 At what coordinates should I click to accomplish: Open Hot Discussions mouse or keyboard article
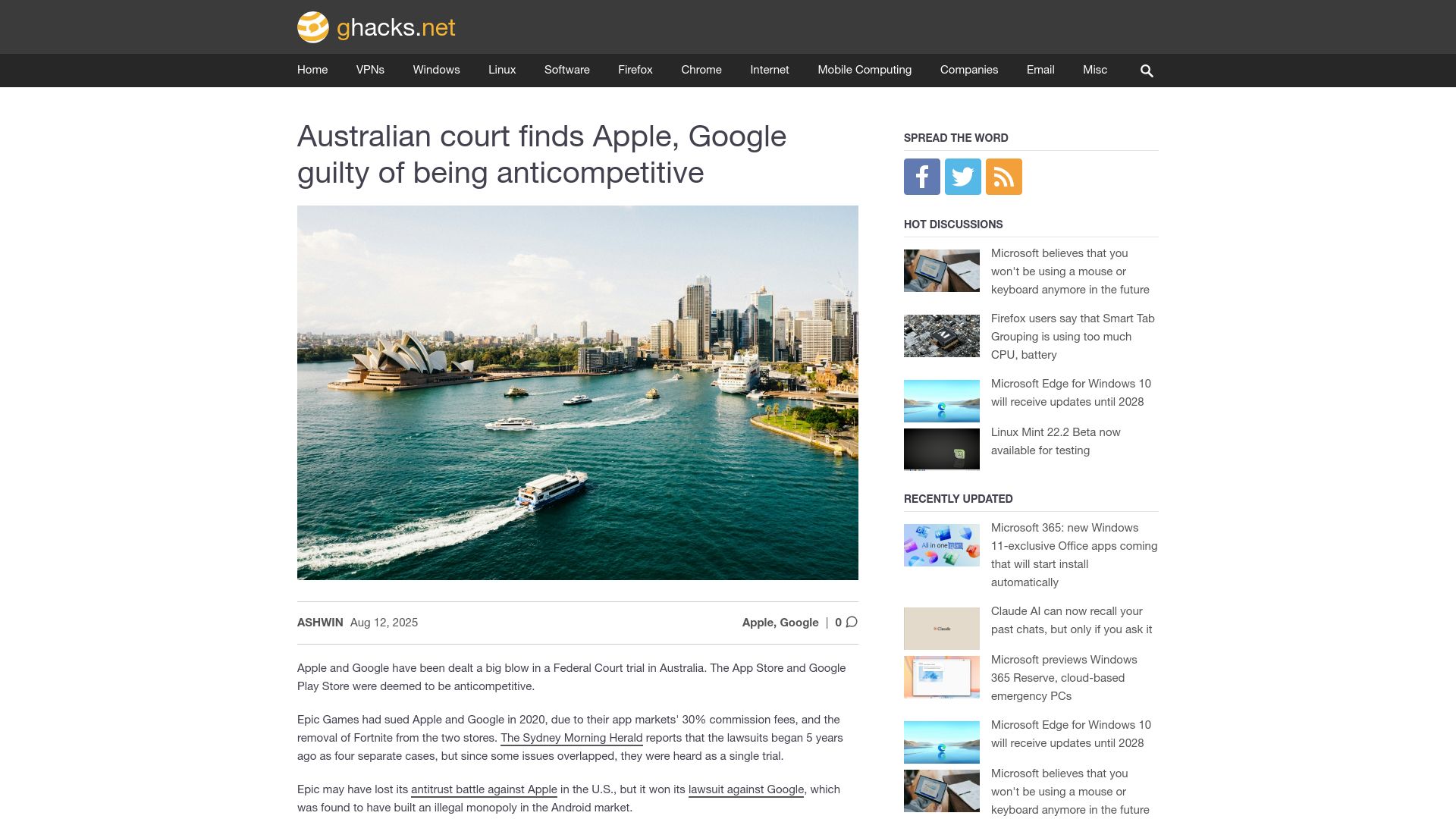tap(1070, 271)
